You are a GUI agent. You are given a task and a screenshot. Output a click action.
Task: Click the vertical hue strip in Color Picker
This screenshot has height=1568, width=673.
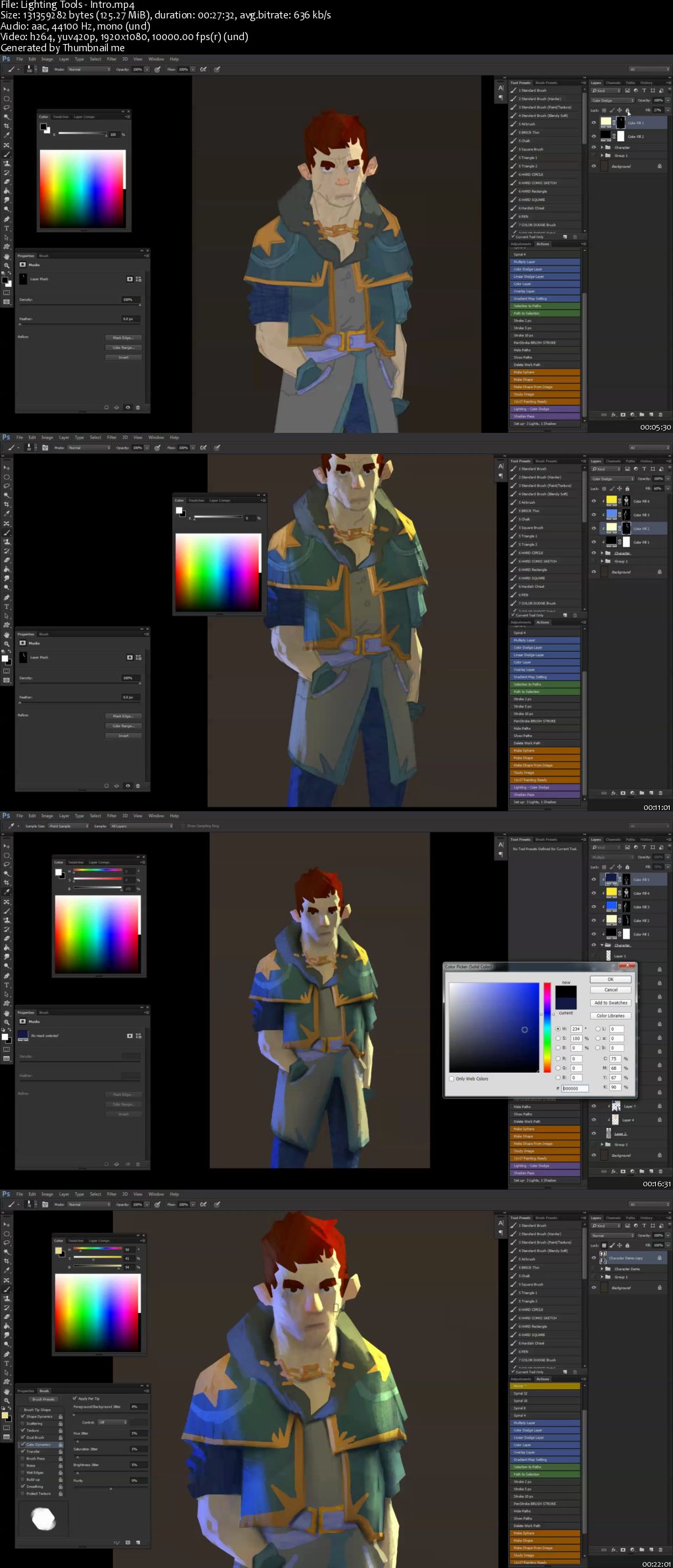point(547,1028)
